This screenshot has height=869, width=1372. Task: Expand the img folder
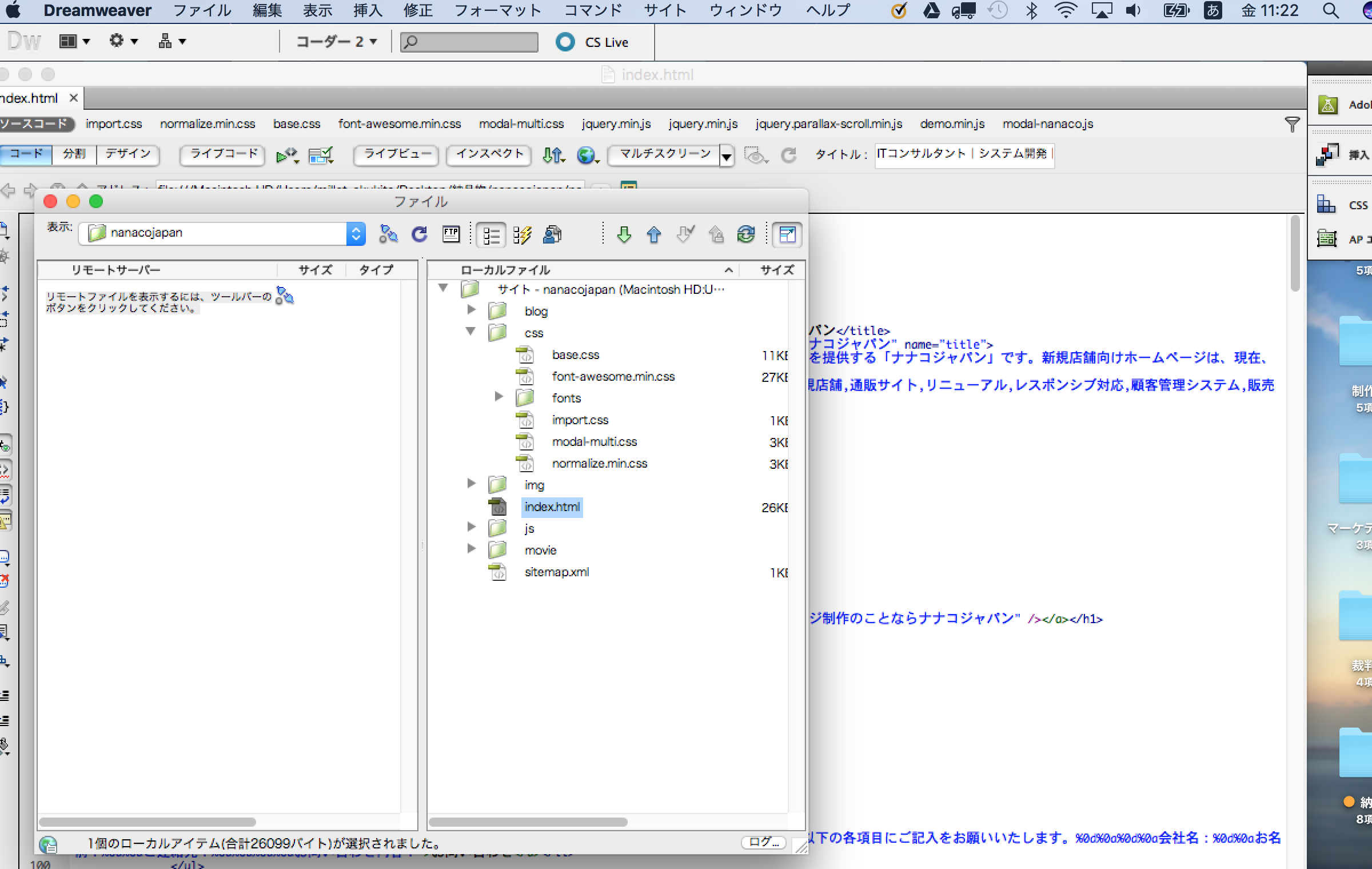pyautogui.click(x=472, y=484)
